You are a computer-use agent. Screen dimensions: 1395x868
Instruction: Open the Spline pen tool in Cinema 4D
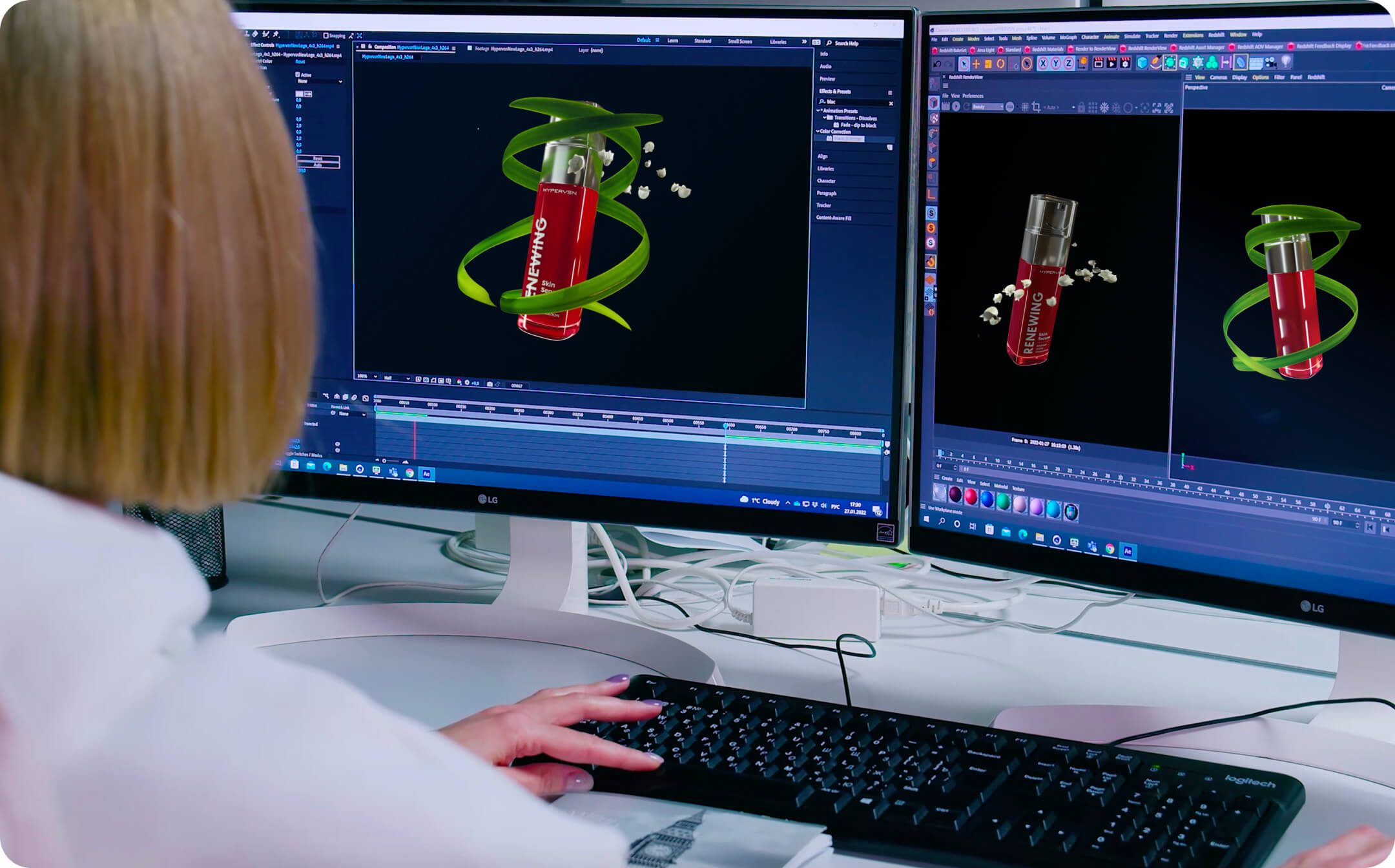click(1156, 63)
